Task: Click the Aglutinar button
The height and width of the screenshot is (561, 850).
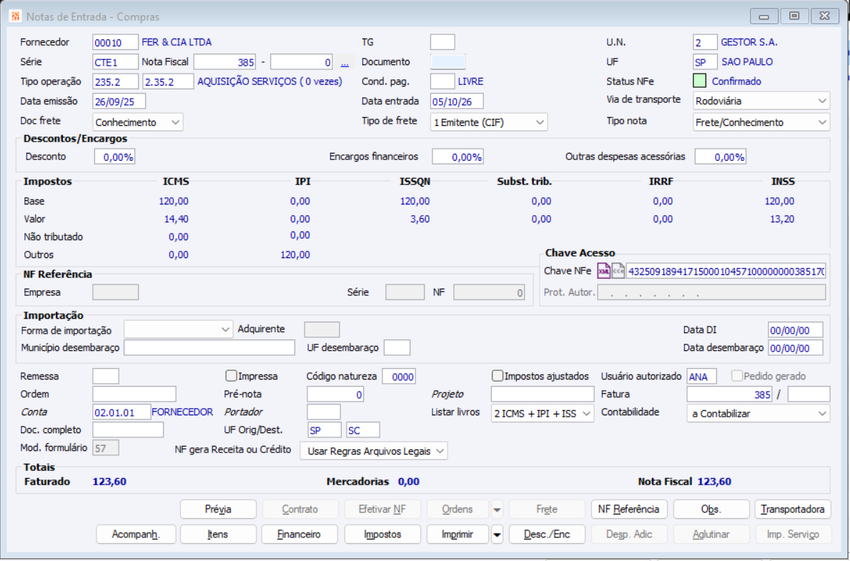Action: coord(711,534)
